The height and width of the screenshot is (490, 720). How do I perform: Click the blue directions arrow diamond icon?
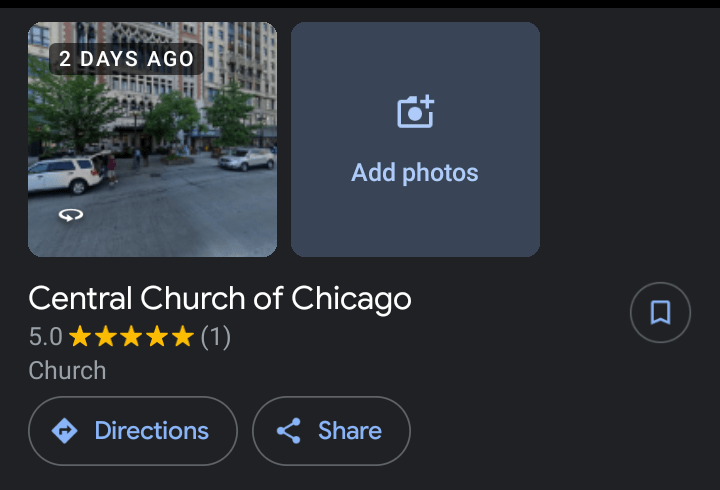click(x=65, y=431)
